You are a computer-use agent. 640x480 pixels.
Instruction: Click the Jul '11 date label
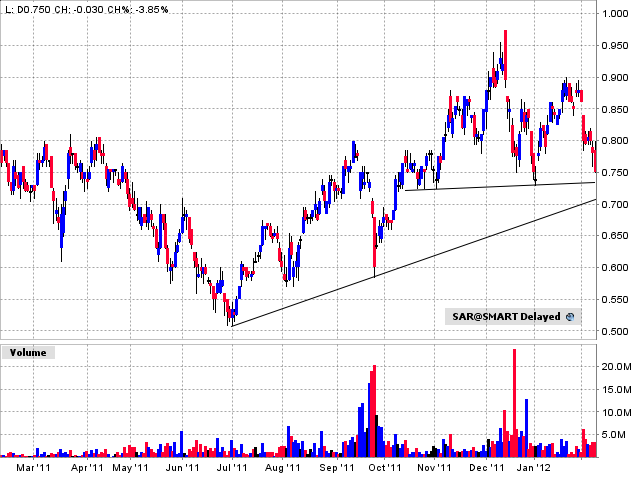click(232, 468)
